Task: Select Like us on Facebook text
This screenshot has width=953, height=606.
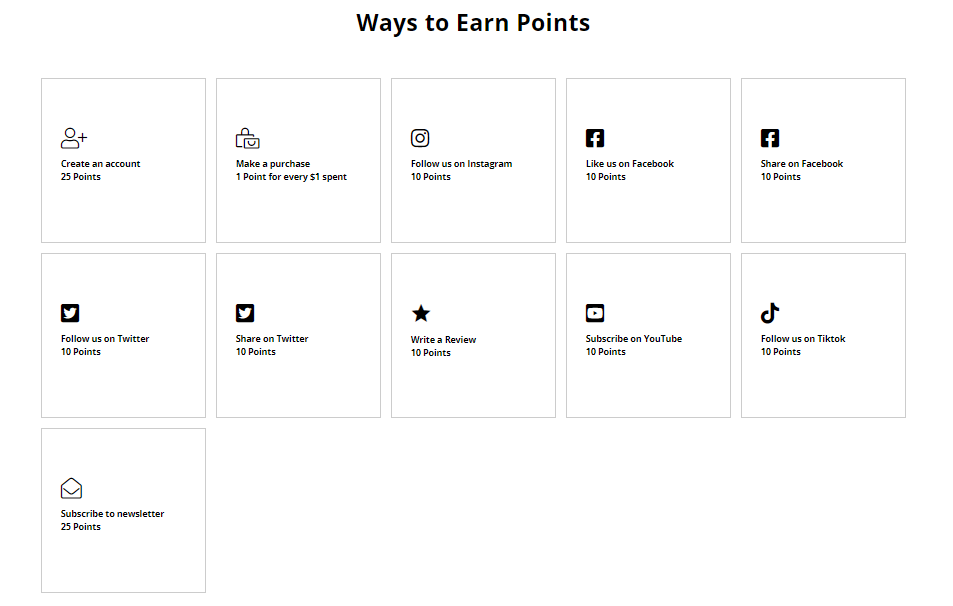Action: coord(630,164)
